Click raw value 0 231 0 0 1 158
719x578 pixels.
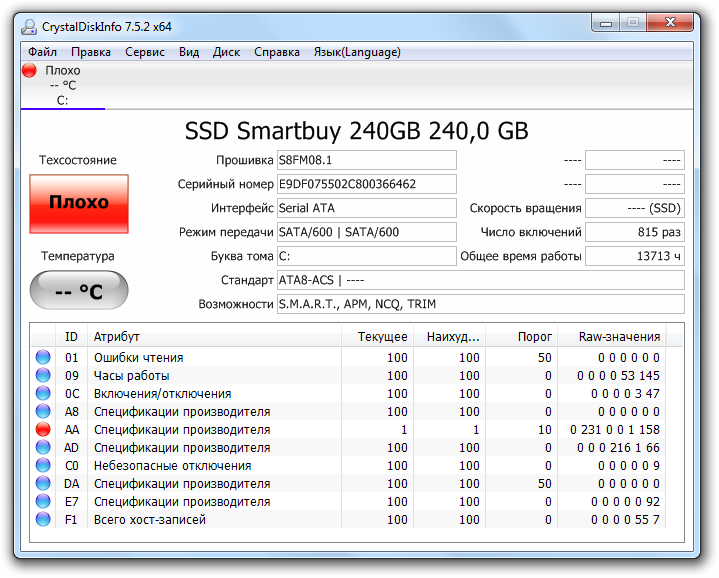(615, 429)
